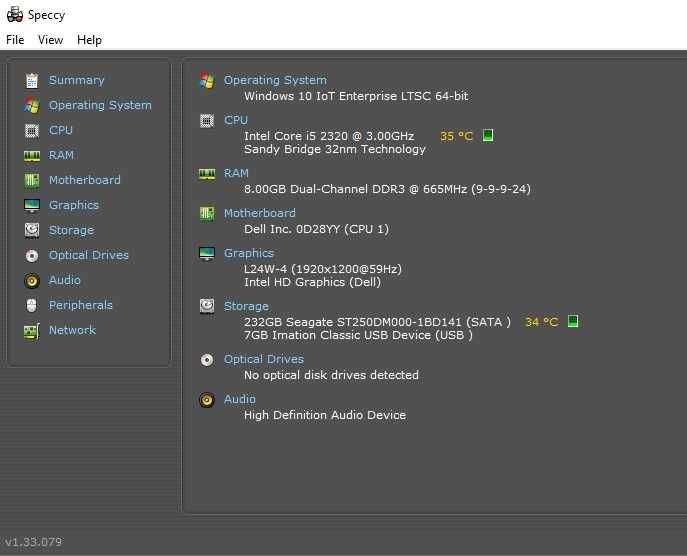Screen dimensions: 687x556
Task: Click 'No optical disk drives detected' text
Action: [x=331, y=375]
